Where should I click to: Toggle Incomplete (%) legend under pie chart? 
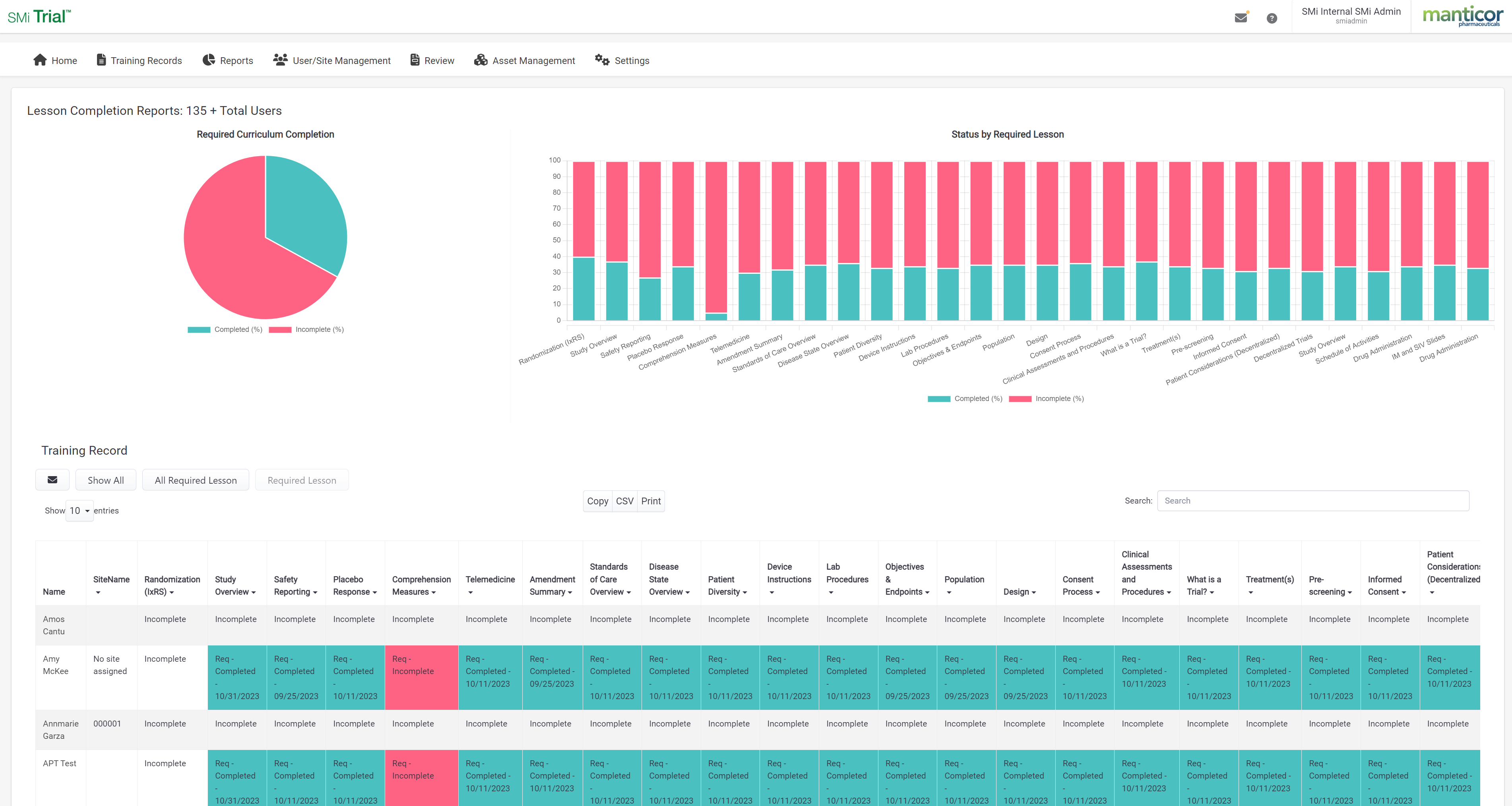click(x=306, y=329)
